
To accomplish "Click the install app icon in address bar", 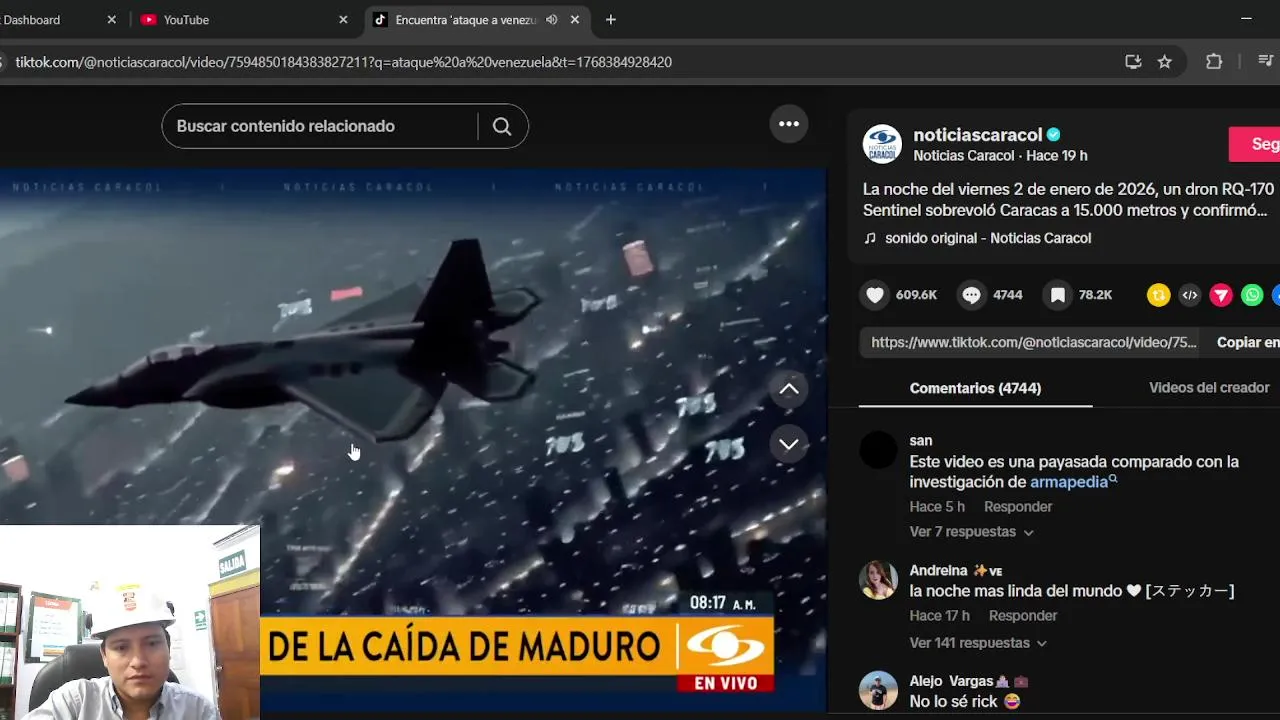I will [1133, 62].
